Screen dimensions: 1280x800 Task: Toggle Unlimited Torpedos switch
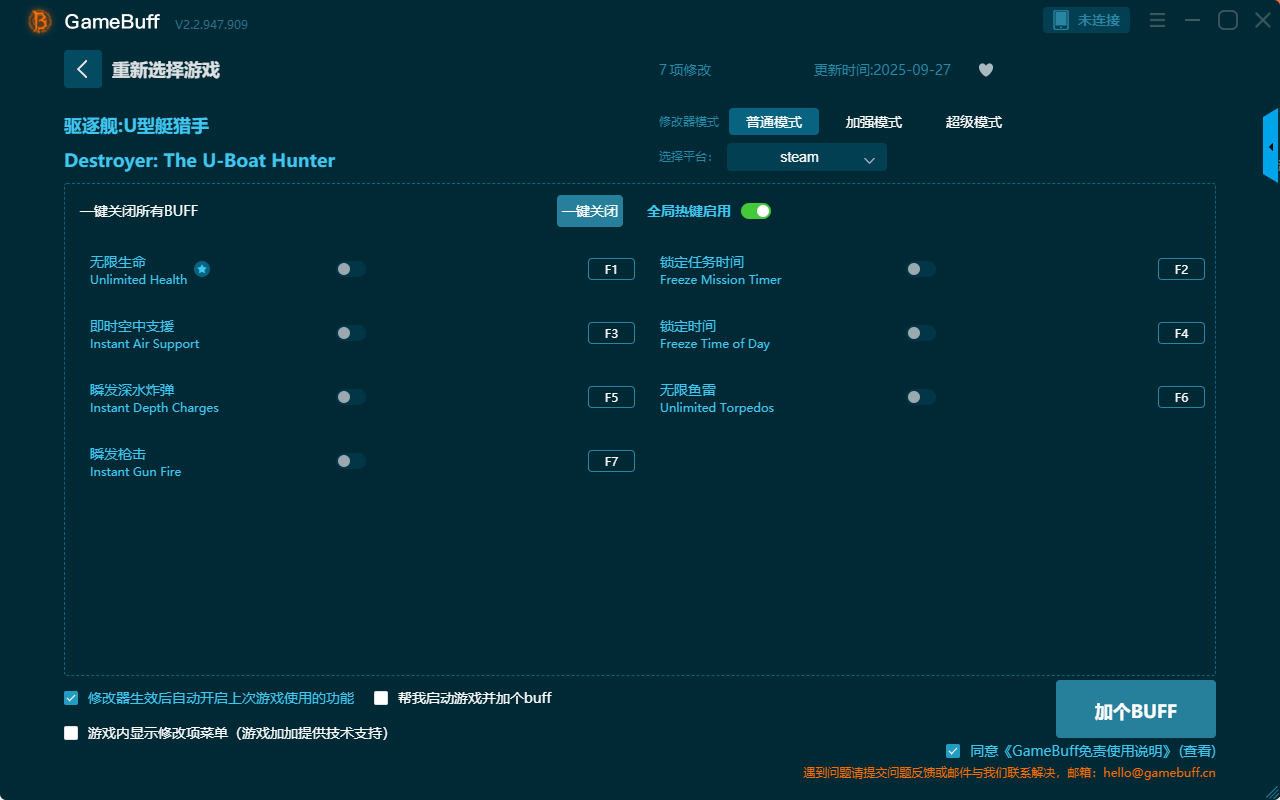point(921,397)
